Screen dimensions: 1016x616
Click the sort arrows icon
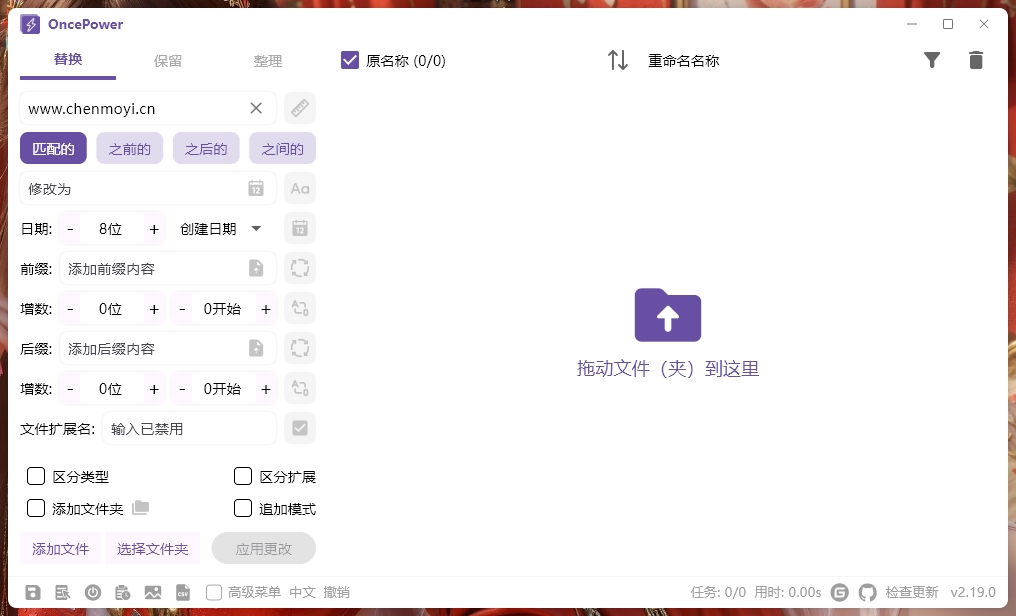[618, 60]
